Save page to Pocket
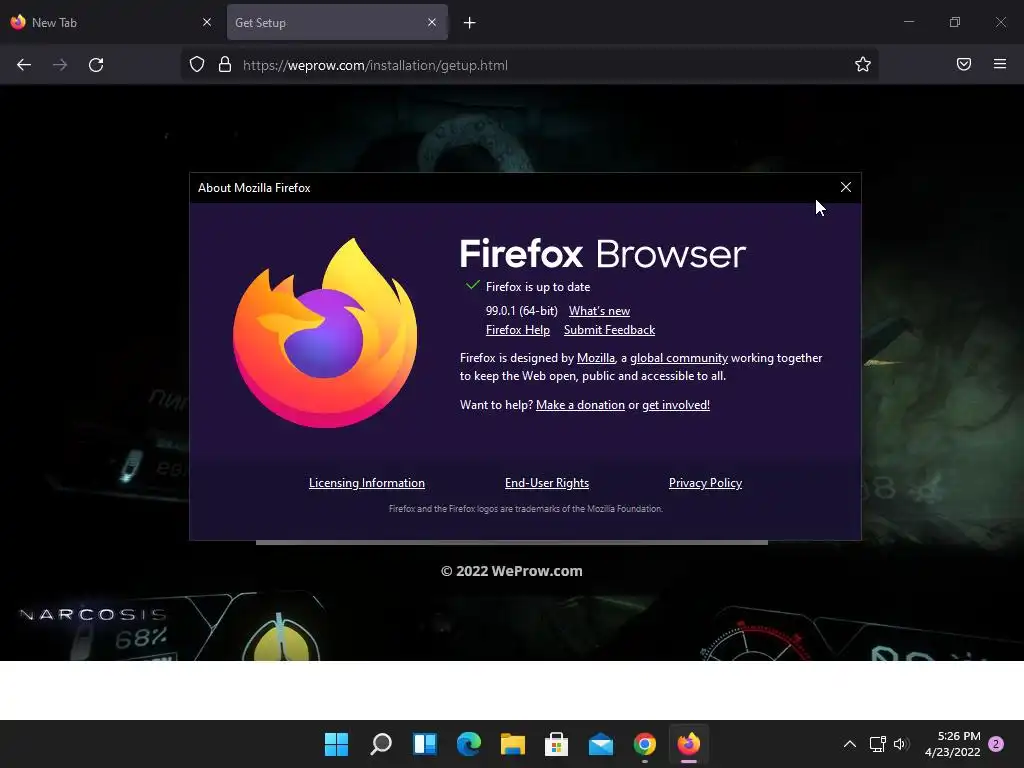The image size is (1024, 768). pyautogui.click(x=964, y=64)
